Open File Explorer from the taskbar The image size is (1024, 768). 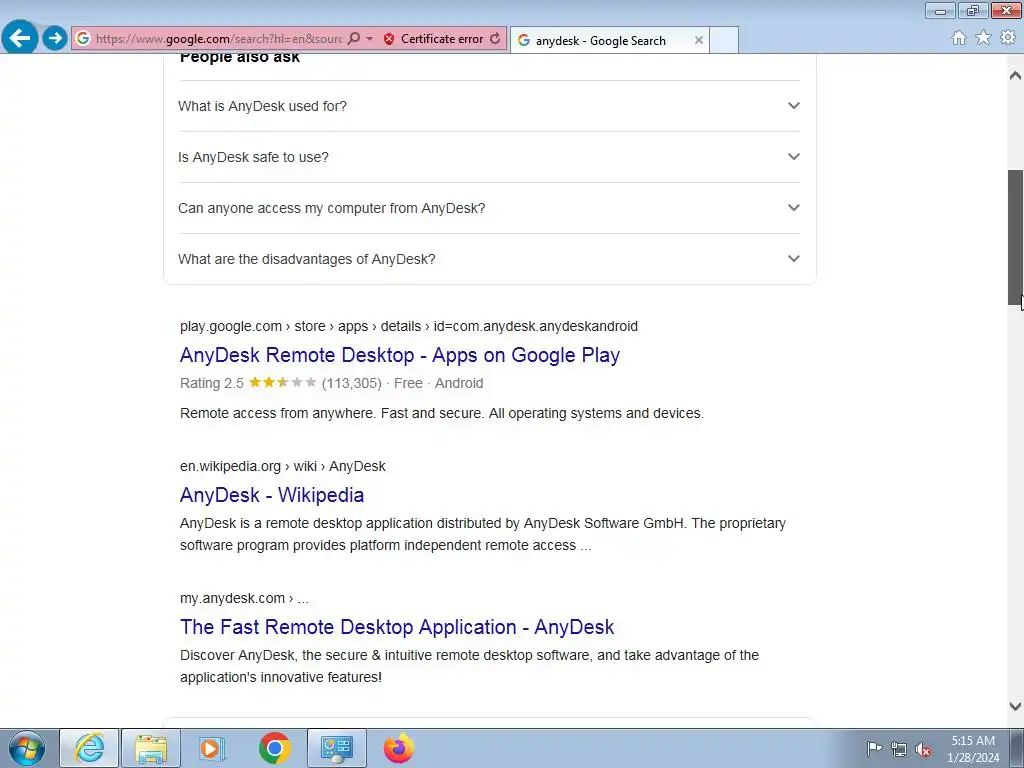[x=151, y=748]
